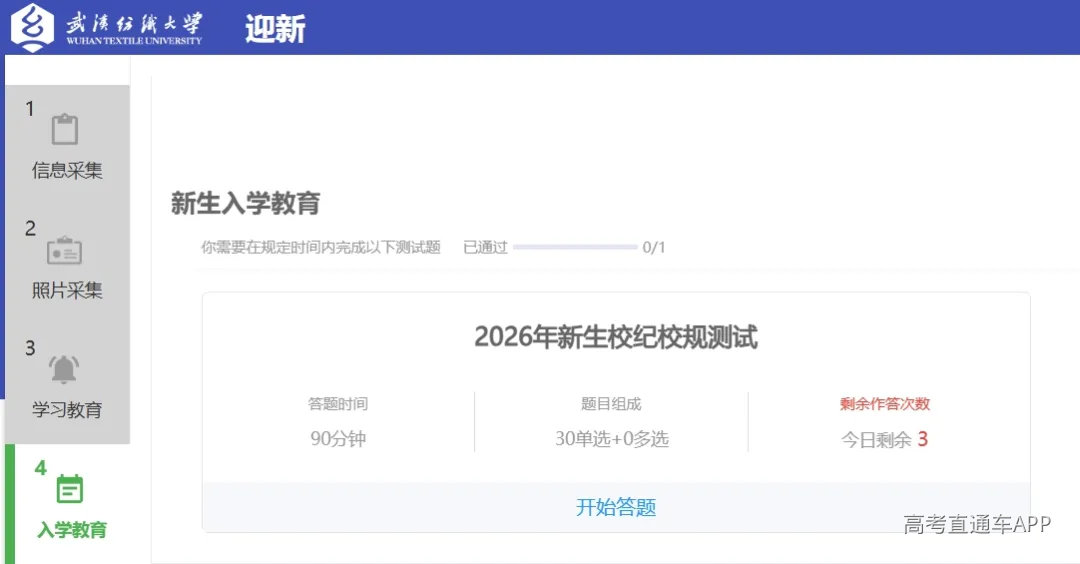
Task: Click the 迎新 header title
Action: 275,29
